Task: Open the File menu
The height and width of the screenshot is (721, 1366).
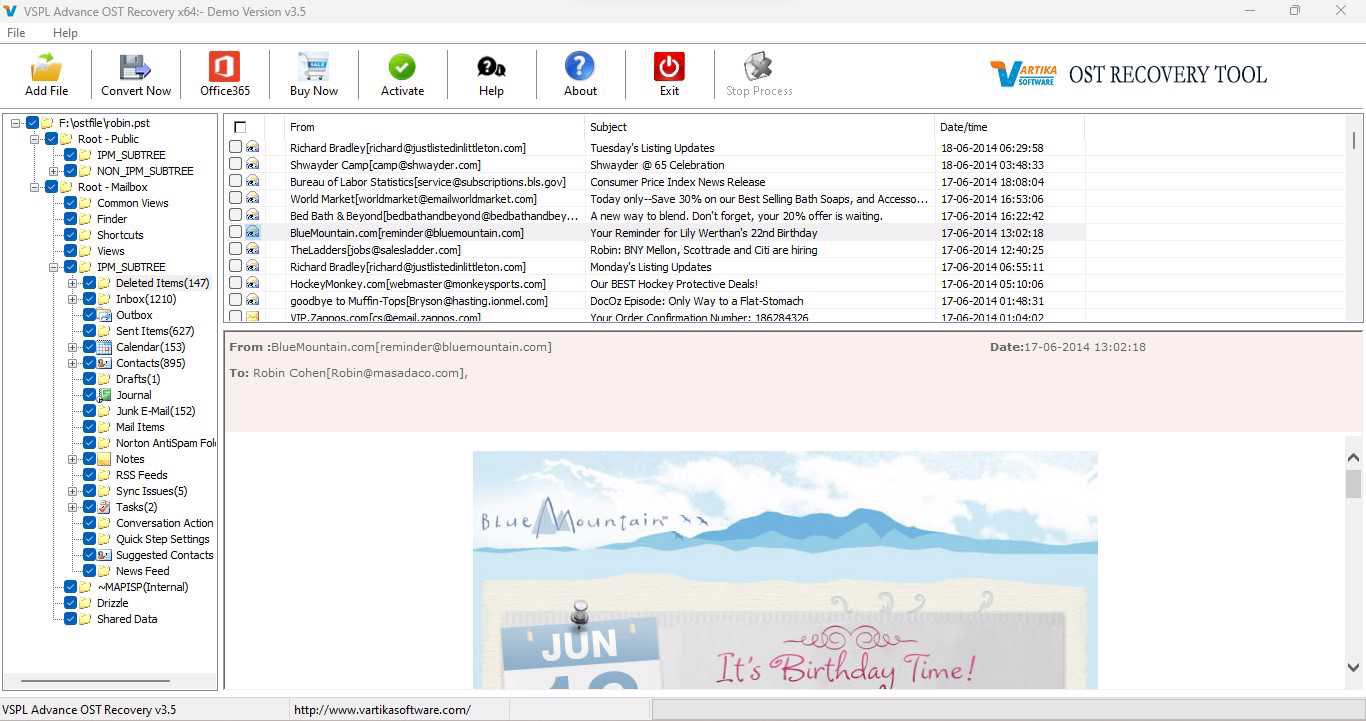Action: click(x=16, y=33)
